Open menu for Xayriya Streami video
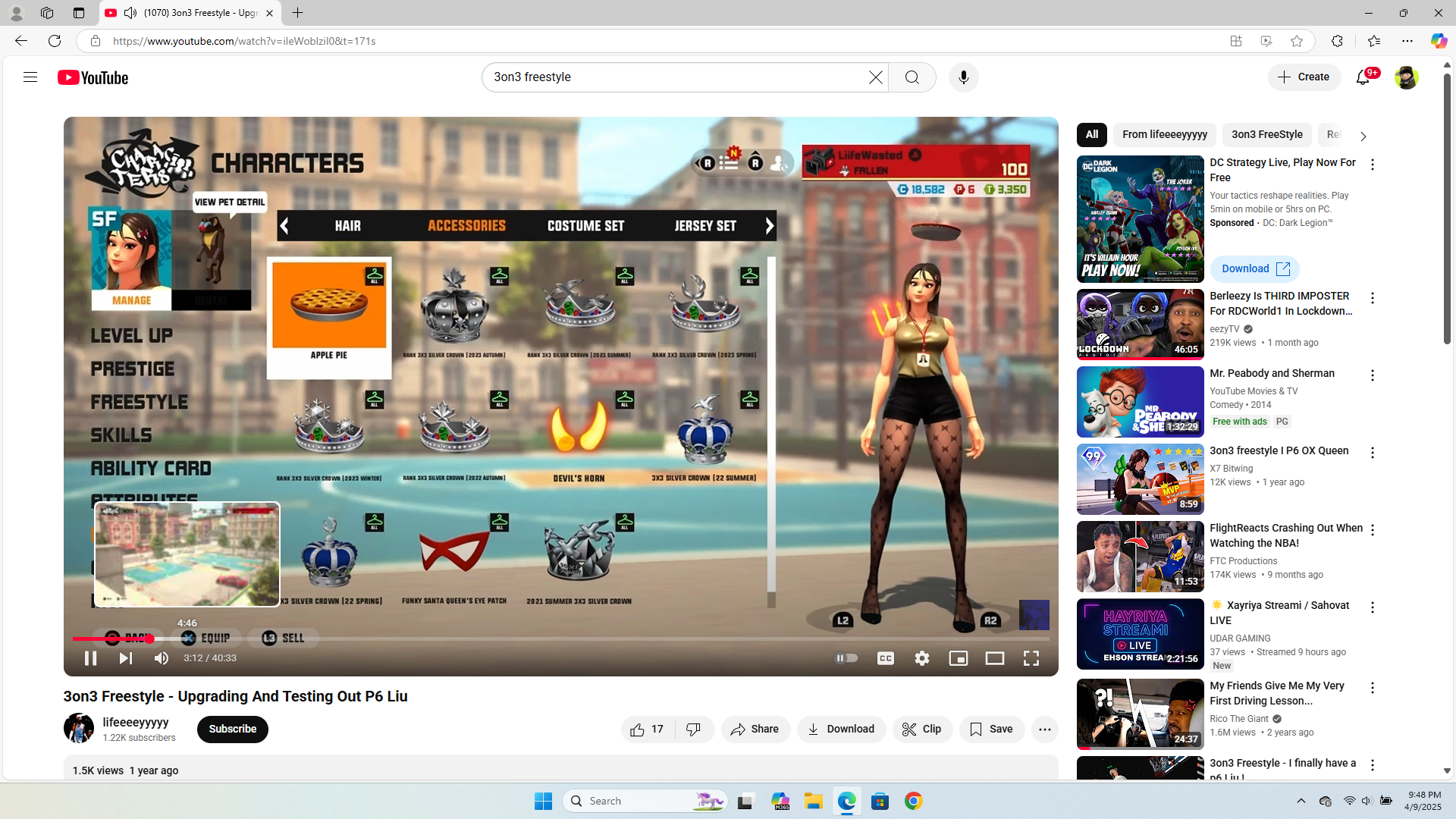Image resolution: width=1456 pixels, height=819 pixels. (x=1372, y=607)
